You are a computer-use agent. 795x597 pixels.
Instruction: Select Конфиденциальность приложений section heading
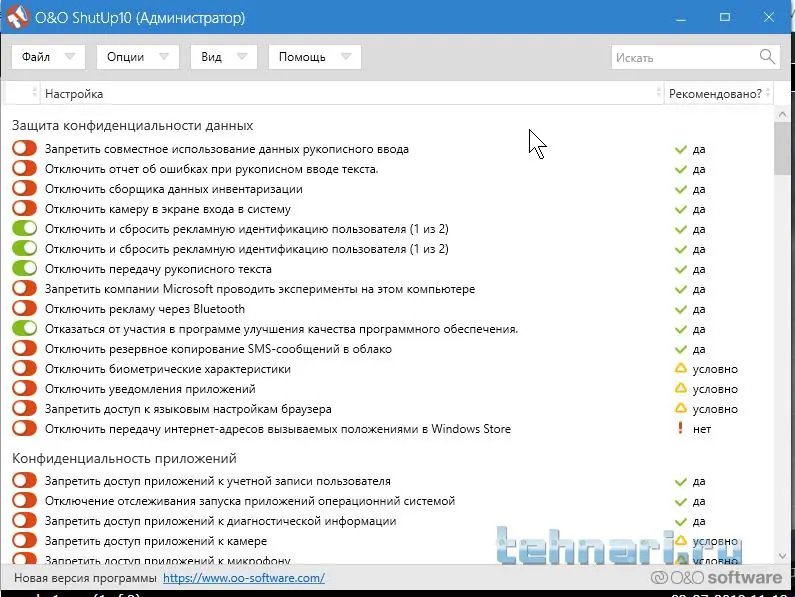coord(124,458)
